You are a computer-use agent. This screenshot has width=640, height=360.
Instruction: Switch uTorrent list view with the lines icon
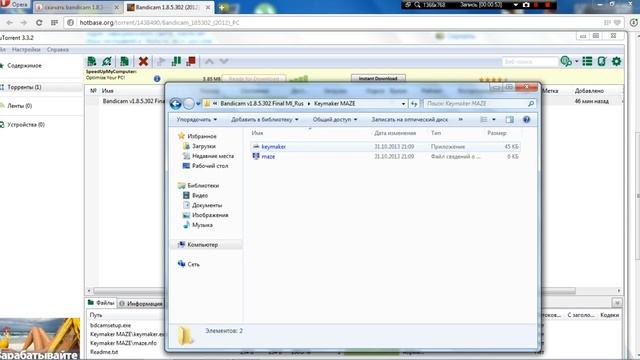point(587,62)
